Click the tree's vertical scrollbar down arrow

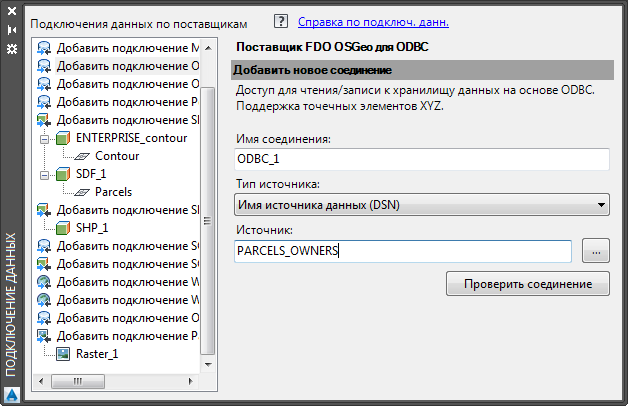point(208,364)
